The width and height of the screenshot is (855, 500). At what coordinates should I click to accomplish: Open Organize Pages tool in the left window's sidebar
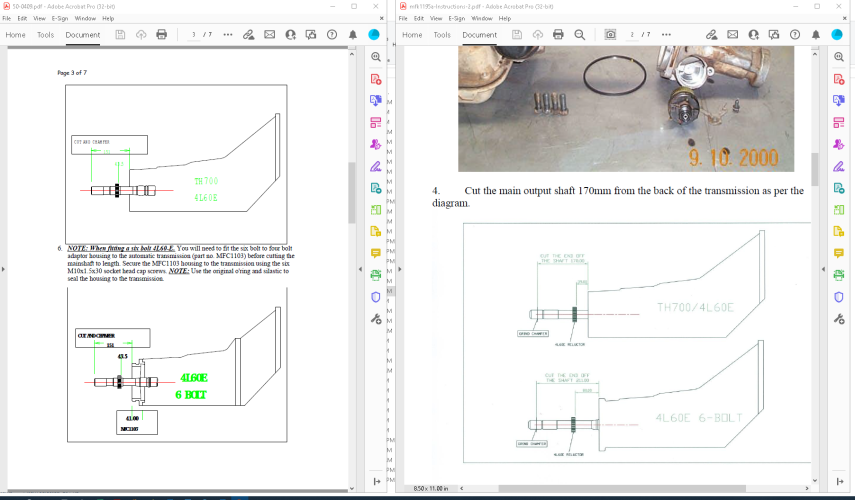pos(376,123)
